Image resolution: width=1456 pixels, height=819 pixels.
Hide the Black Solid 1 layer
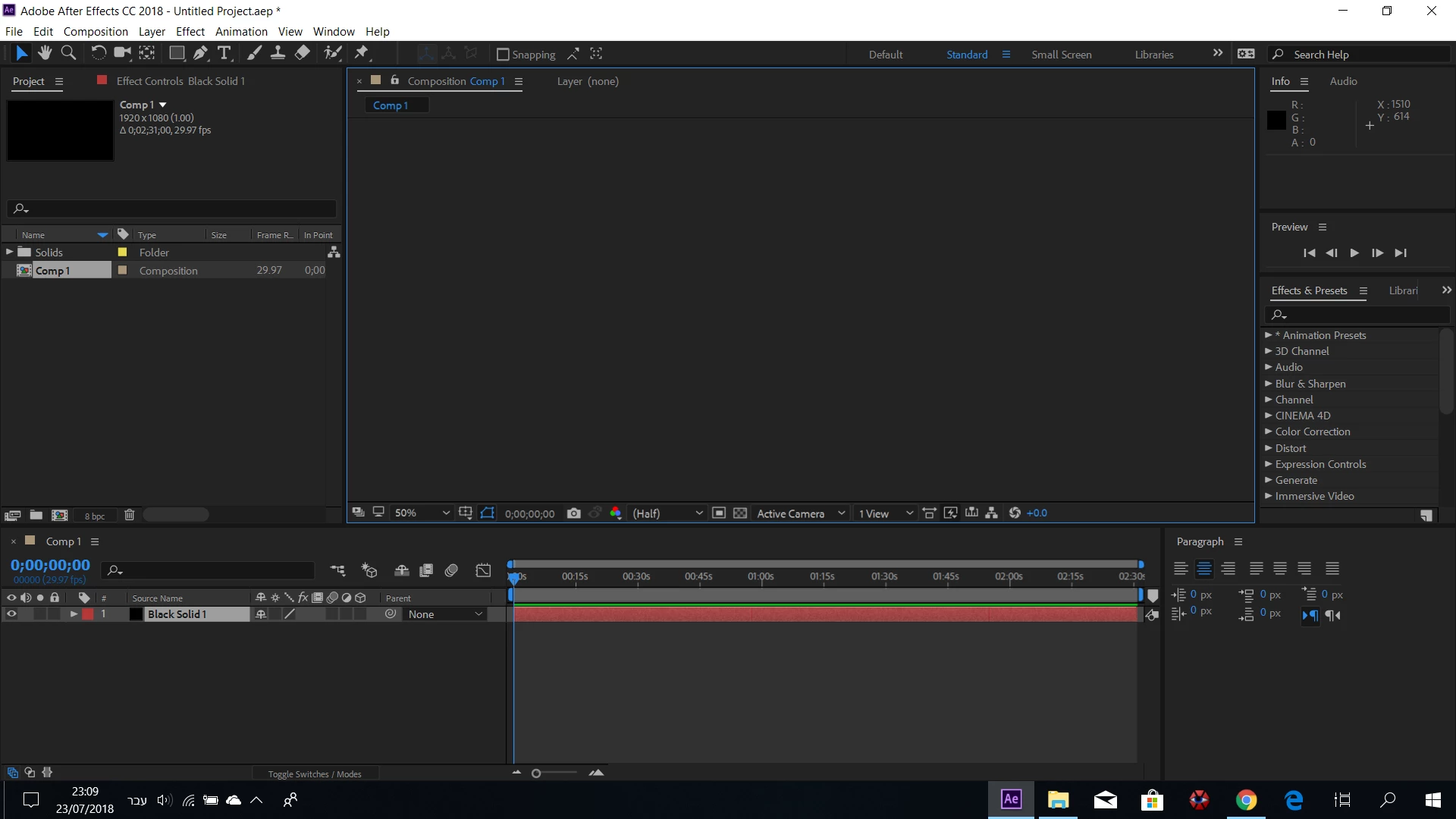point(11,614)
